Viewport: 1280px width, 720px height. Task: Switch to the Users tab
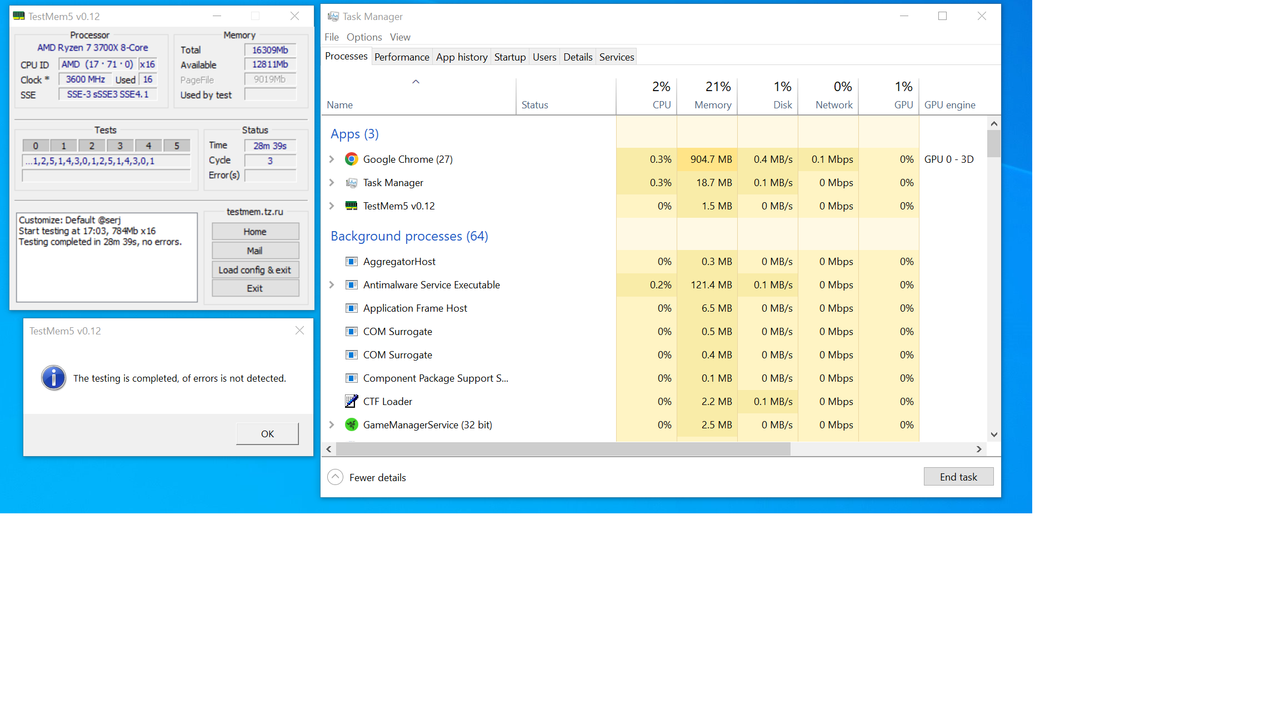pos(544,57)
